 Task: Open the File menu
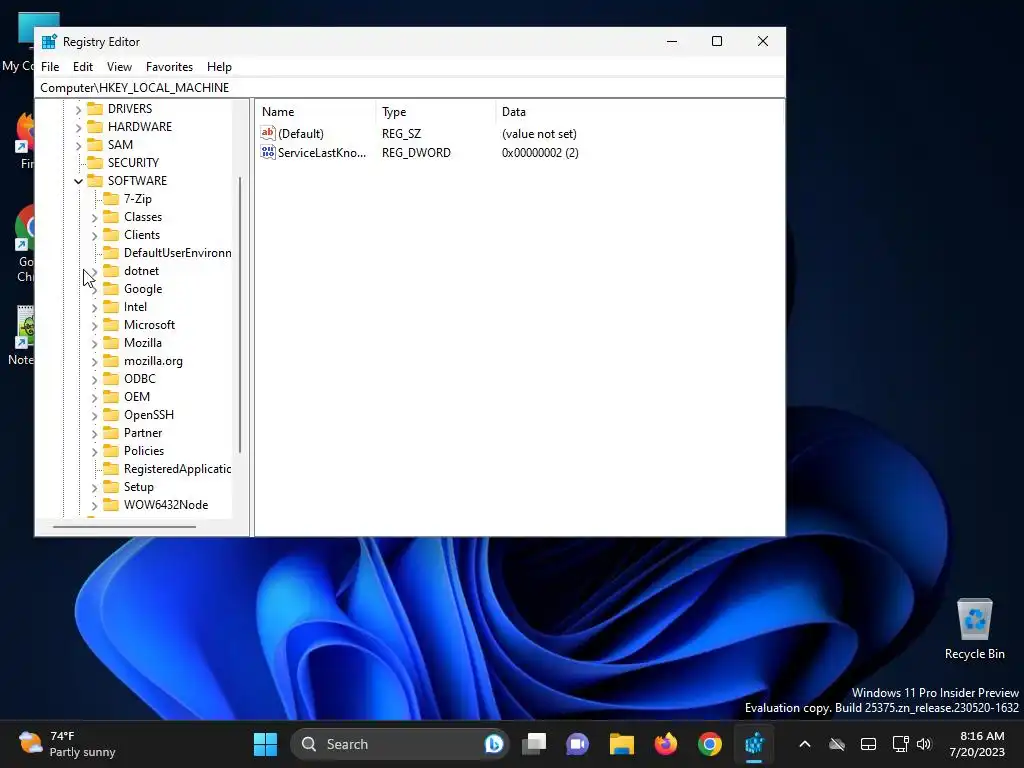[x=50, y=67]
